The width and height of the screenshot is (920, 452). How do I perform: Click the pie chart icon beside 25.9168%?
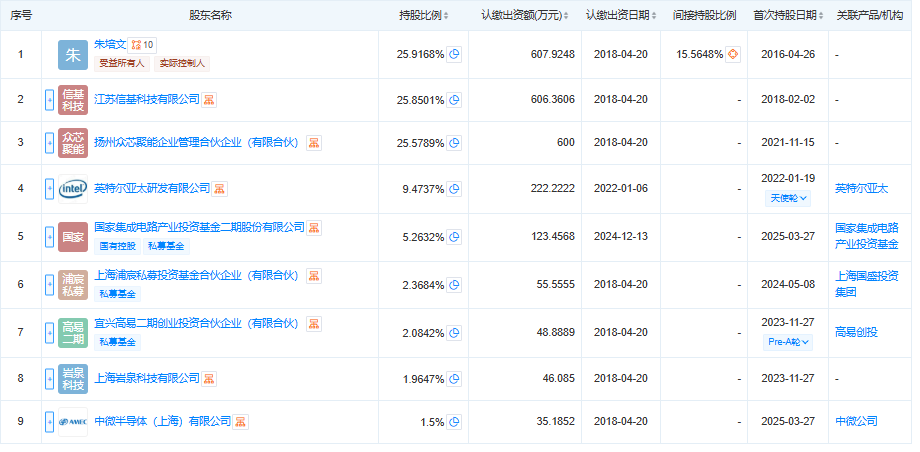(454, 54)
